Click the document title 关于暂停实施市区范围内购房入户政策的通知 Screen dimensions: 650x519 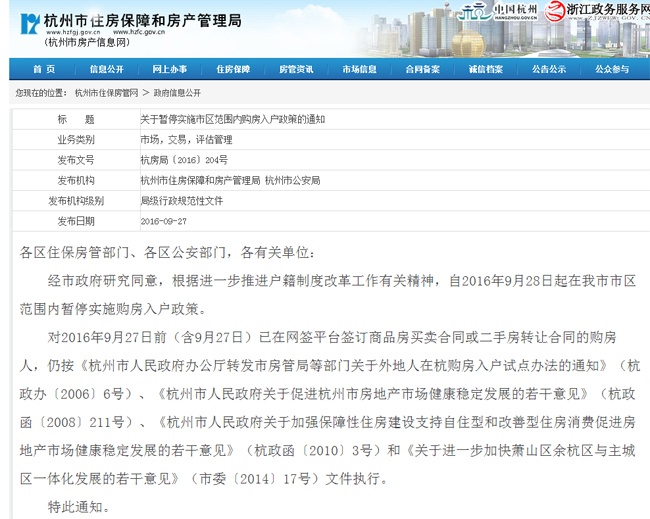coord(233,119)
